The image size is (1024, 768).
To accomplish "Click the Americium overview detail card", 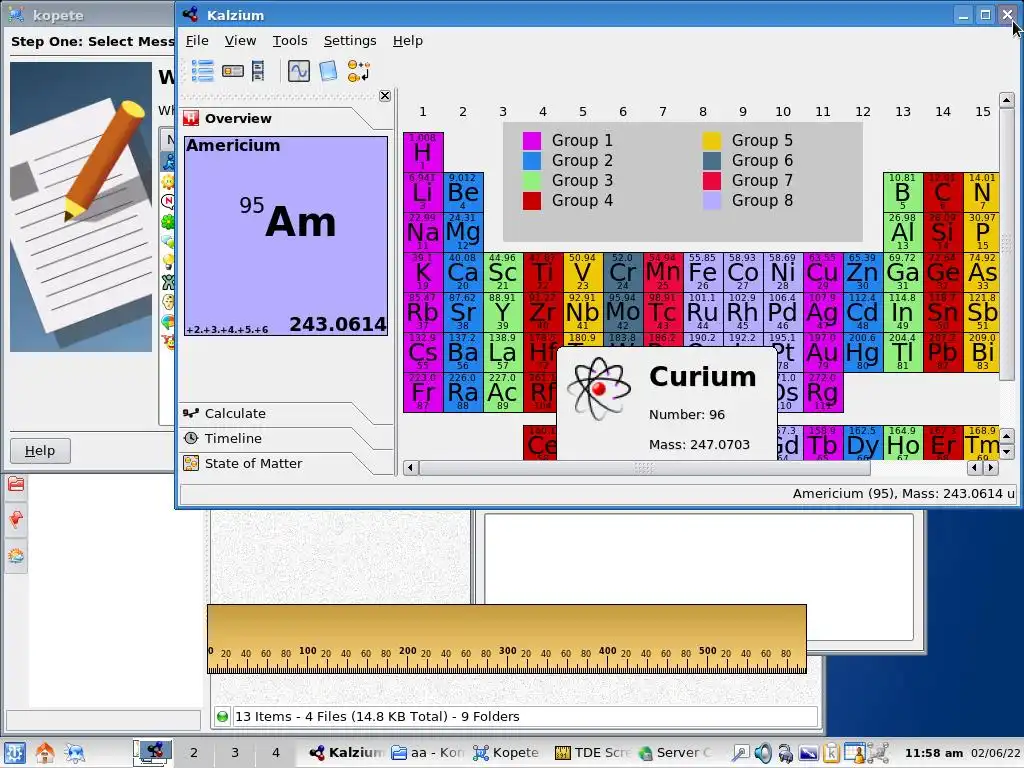I will [286, 236].
